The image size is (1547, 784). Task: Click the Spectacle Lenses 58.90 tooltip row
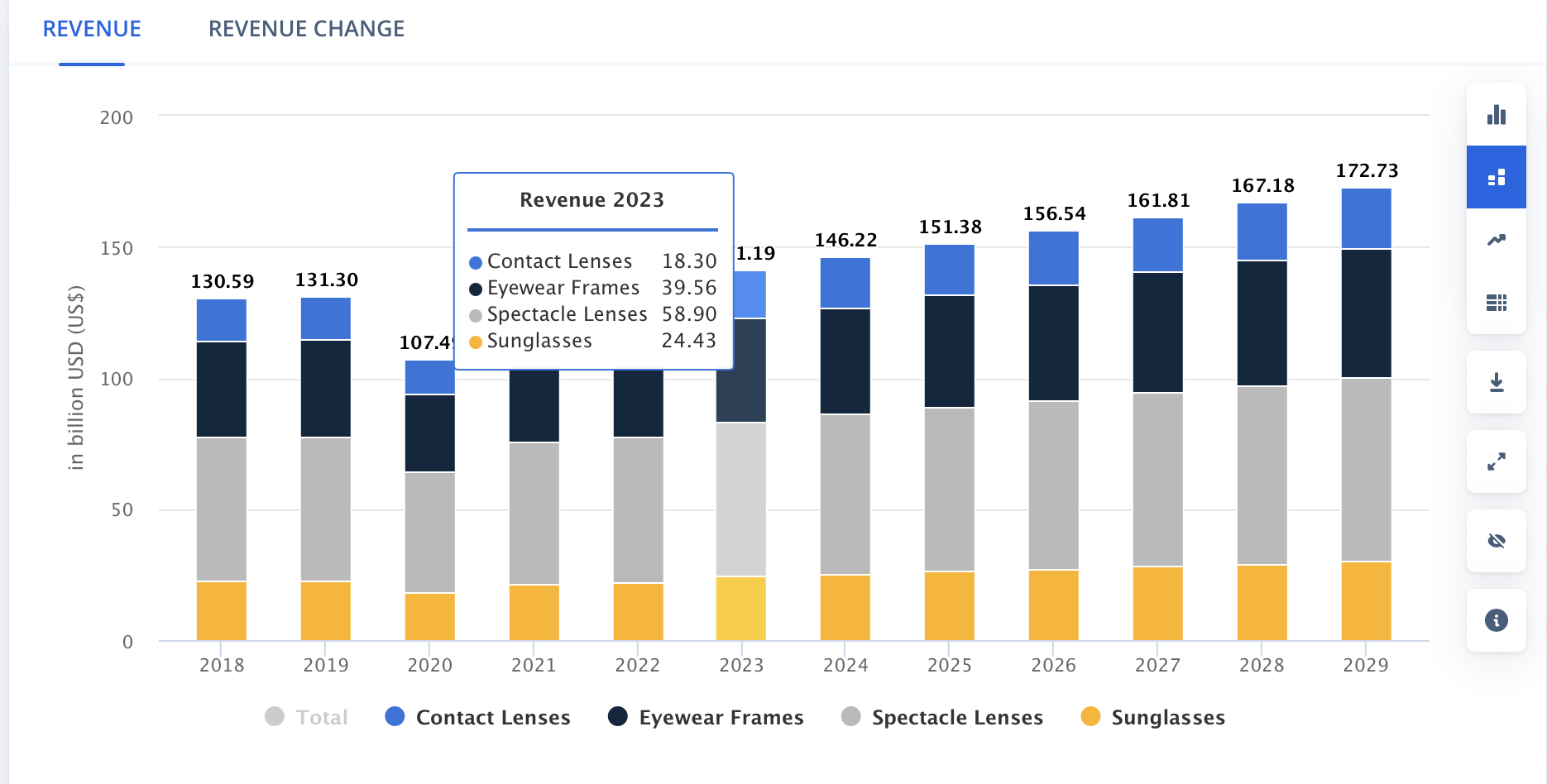[592, 314]
